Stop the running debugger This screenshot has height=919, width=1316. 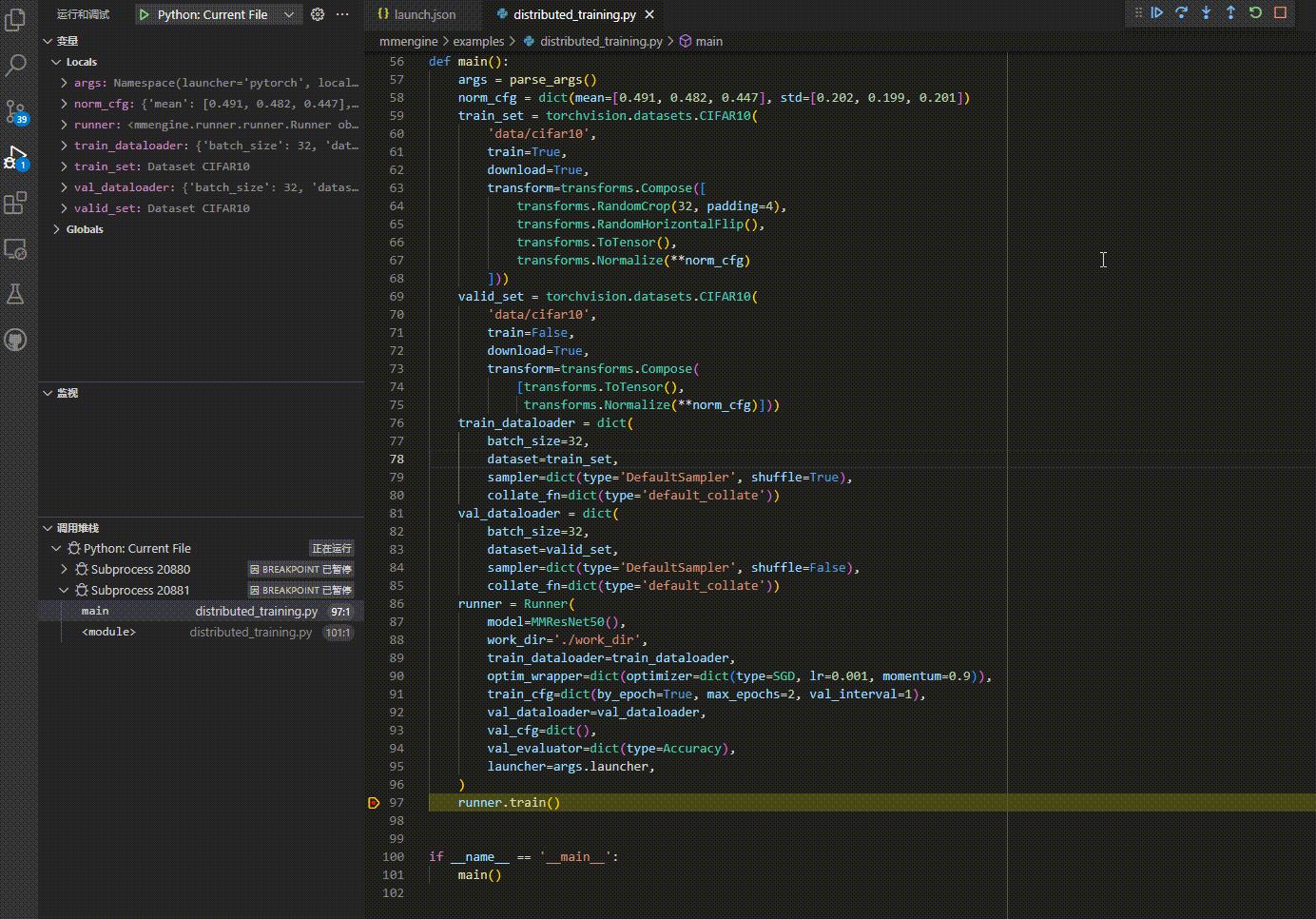[1280, 13]
